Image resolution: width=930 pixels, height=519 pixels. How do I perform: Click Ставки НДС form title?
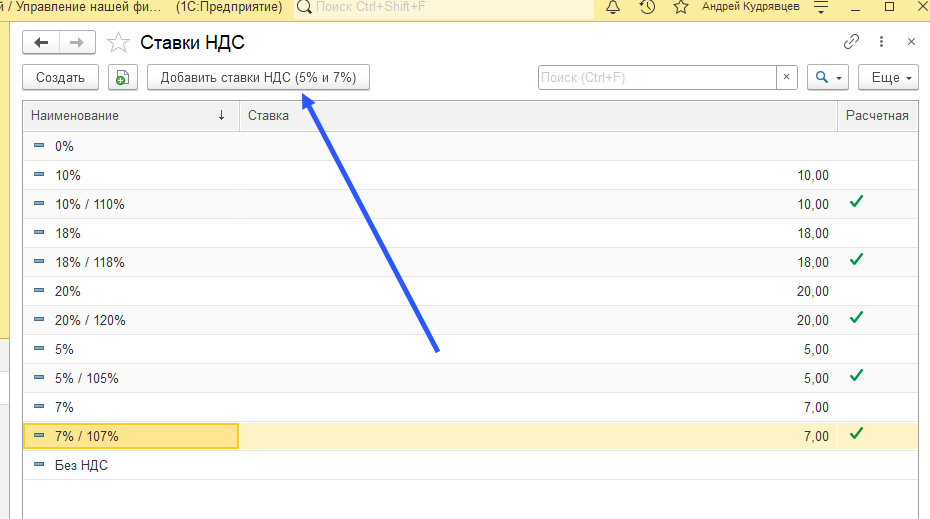[192, 43]
